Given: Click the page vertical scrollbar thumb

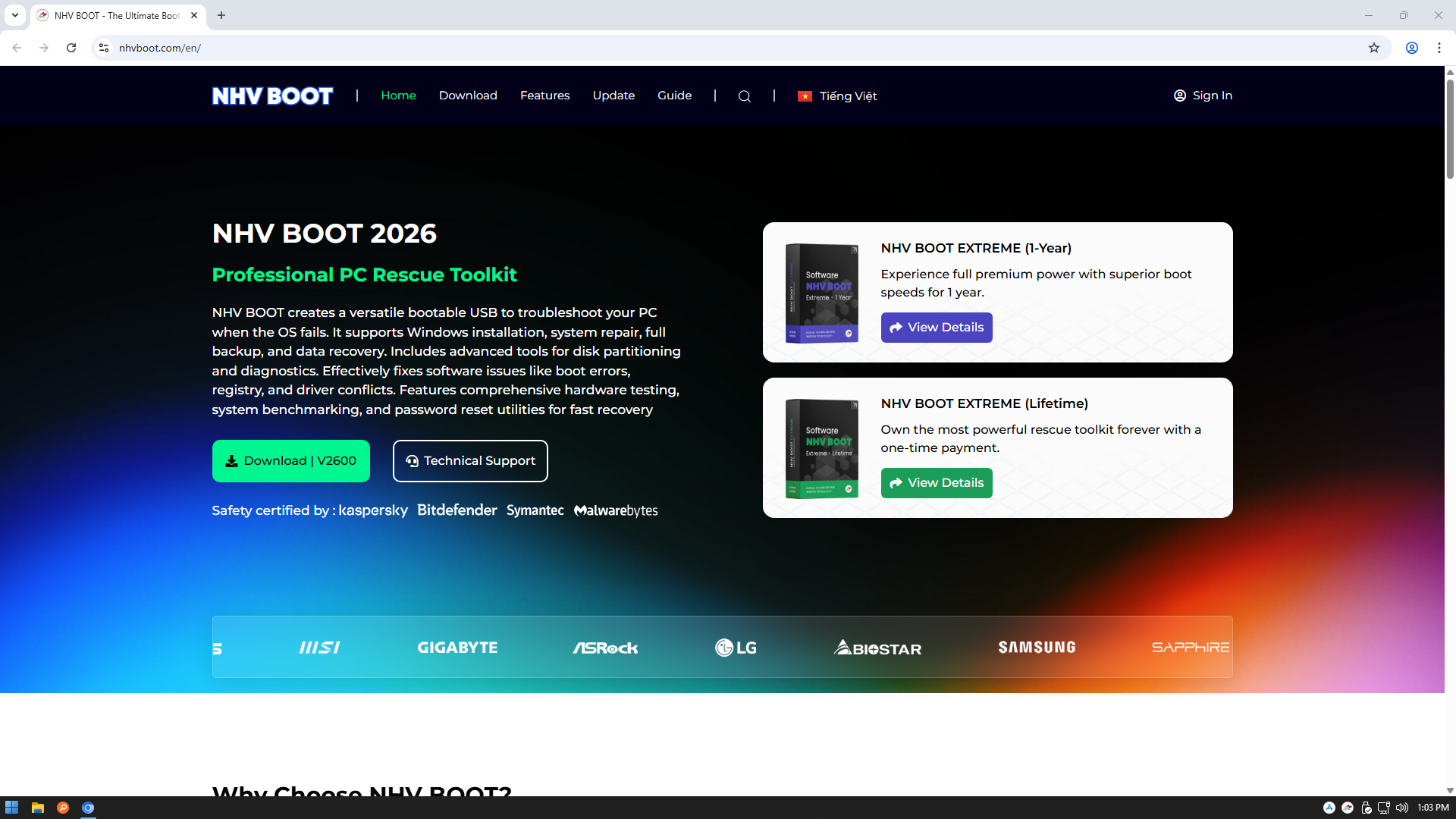Looking at the screenshot, I should (x=1450, y=128).
